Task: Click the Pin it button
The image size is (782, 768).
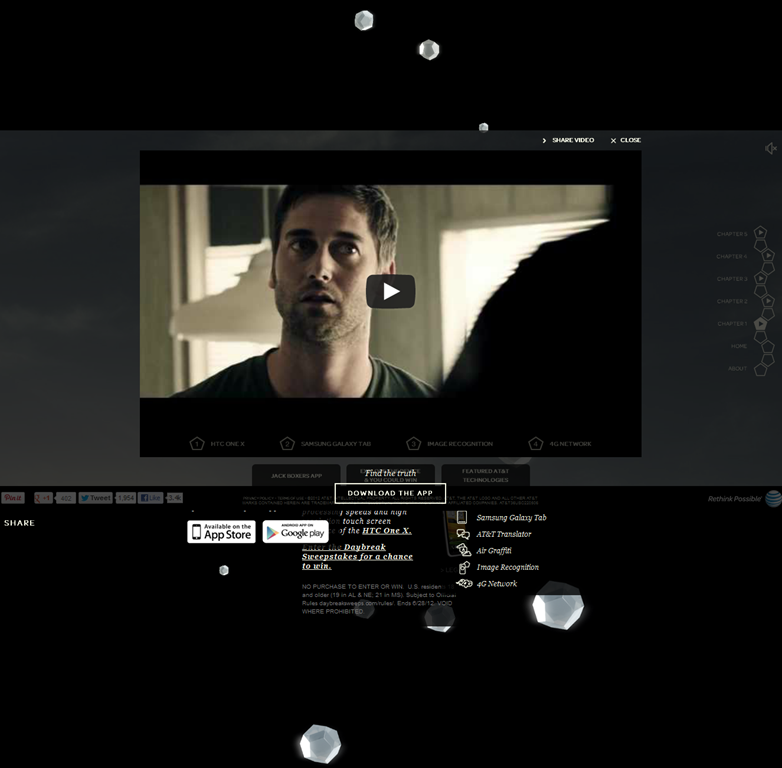Action: 13,498
